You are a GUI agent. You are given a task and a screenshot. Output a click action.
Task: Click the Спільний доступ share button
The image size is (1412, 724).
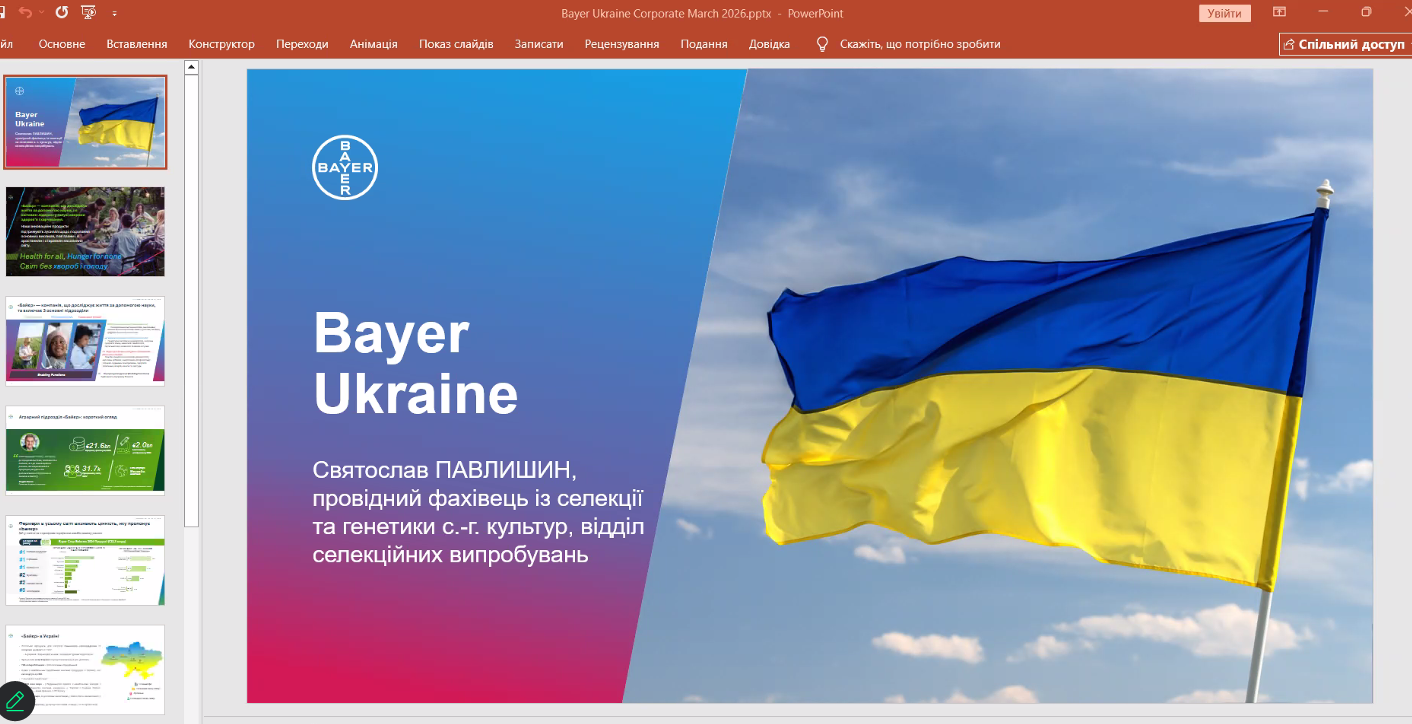[1343, 44]
